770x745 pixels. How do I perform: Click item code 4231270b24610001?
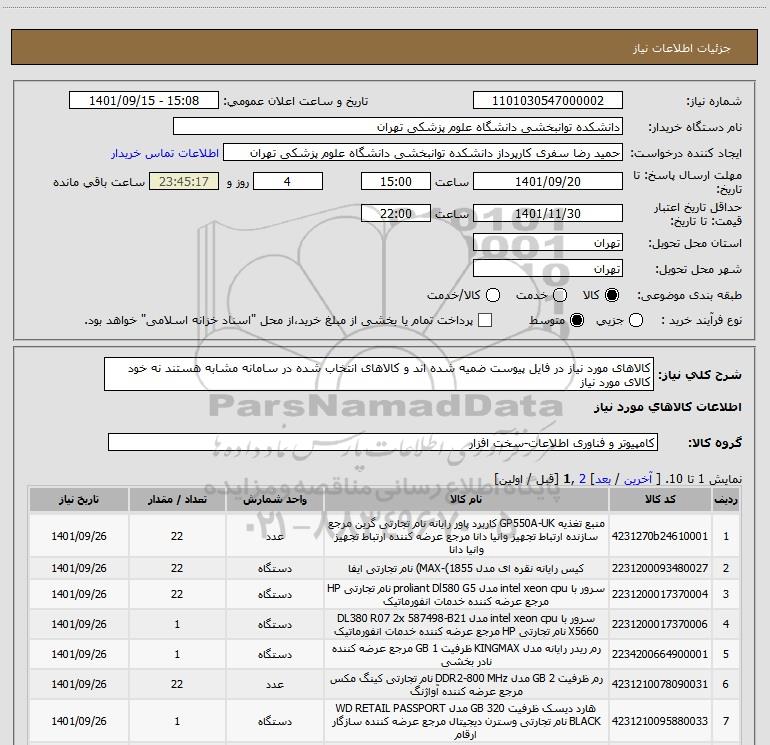660,536
